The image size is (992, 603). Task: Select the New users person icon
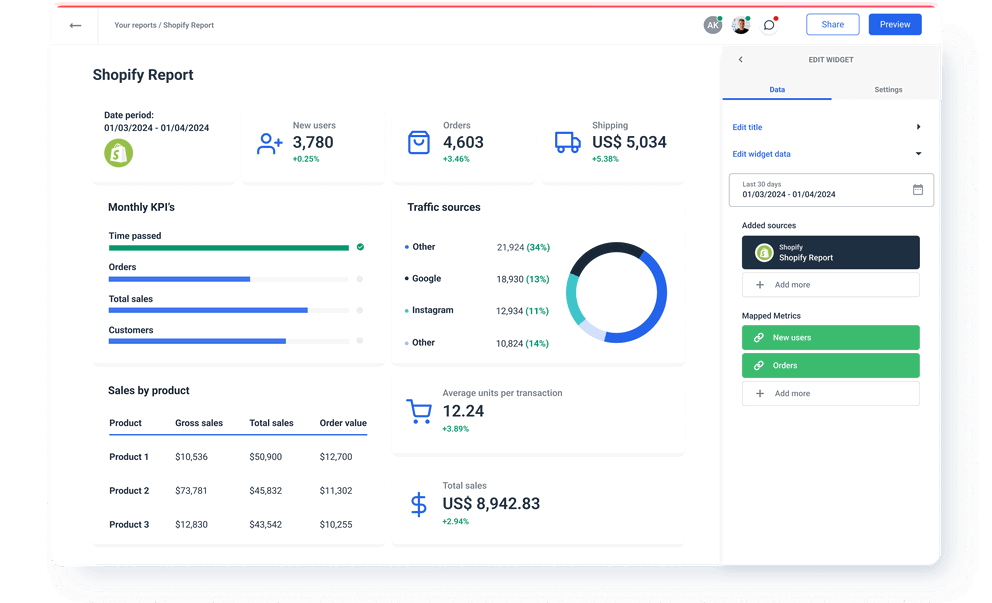point(268,144)
